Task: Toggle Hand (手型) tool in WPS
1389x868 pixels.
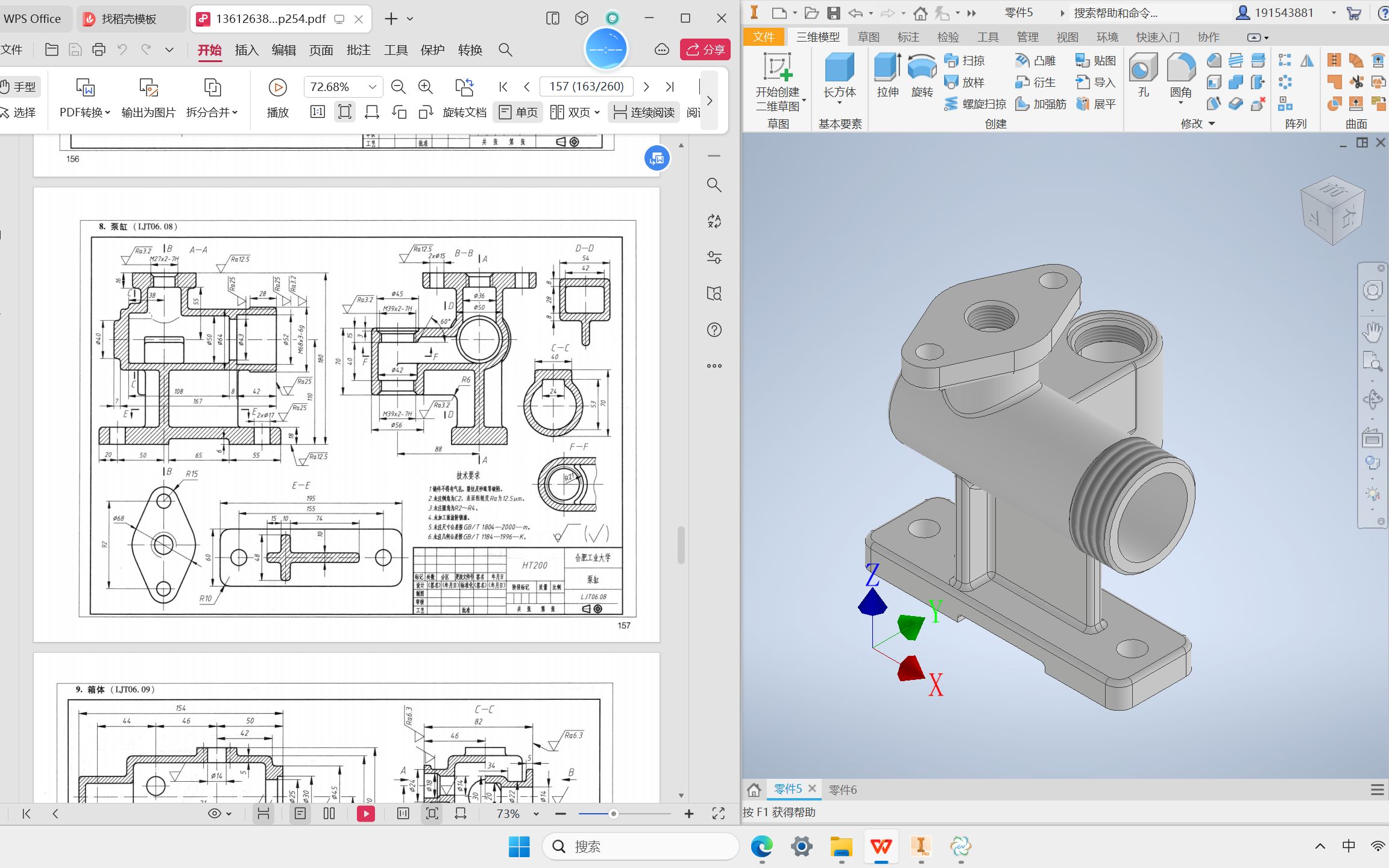Action: [18, 86]
